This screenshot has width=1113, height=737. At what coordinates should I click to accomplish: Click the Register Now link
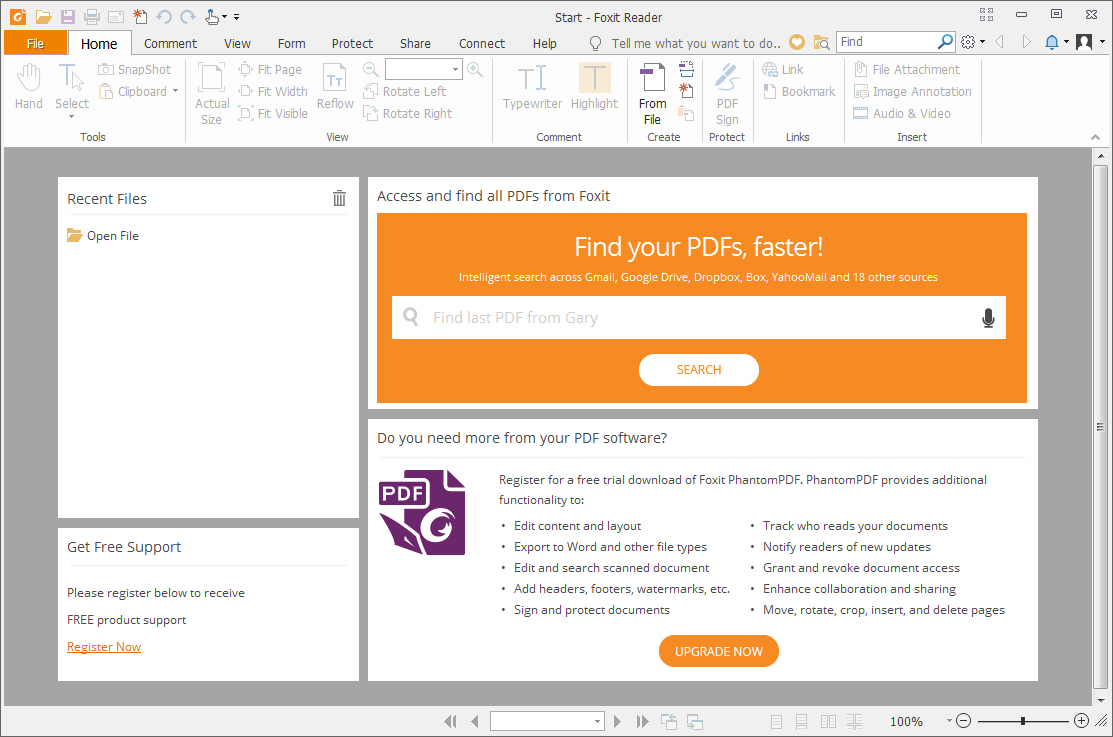[103, 646]
